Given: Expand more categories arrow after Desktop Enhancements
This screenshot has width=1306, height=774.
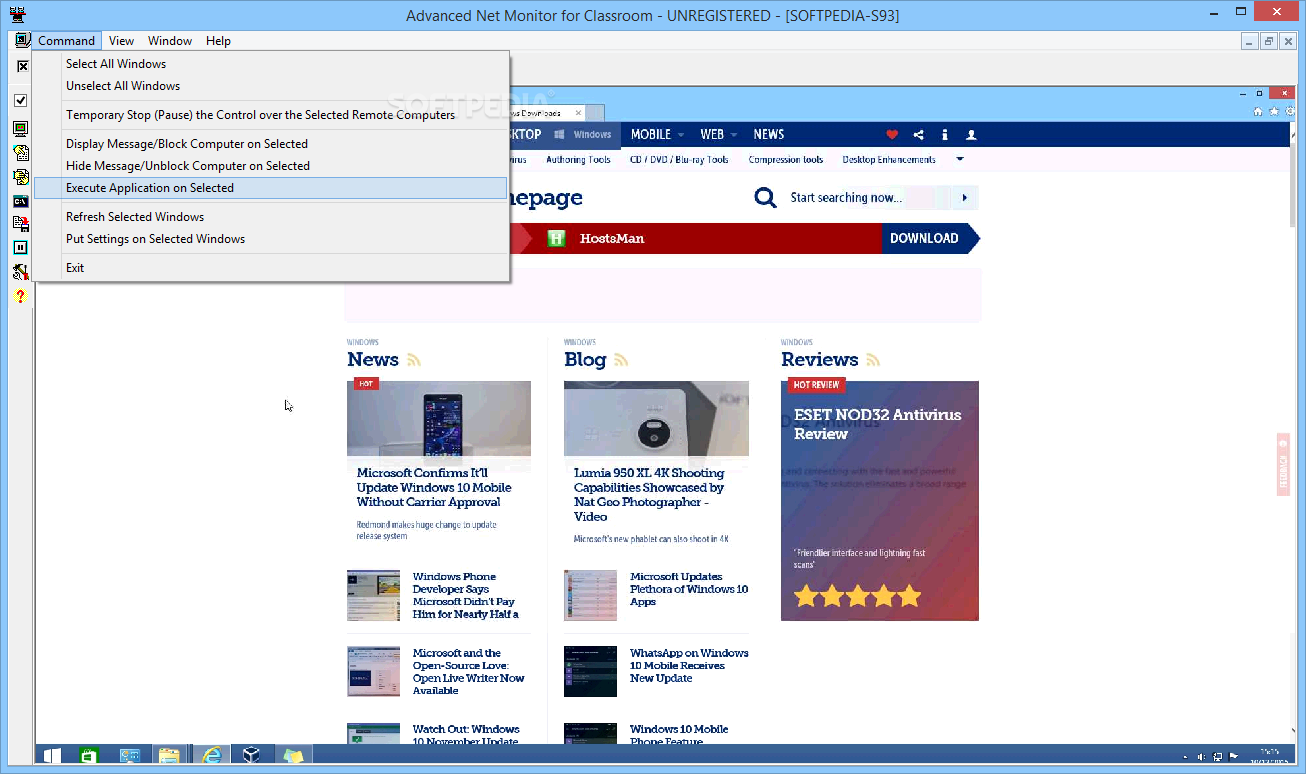Looking at the screenshot, I should (960, 160).
